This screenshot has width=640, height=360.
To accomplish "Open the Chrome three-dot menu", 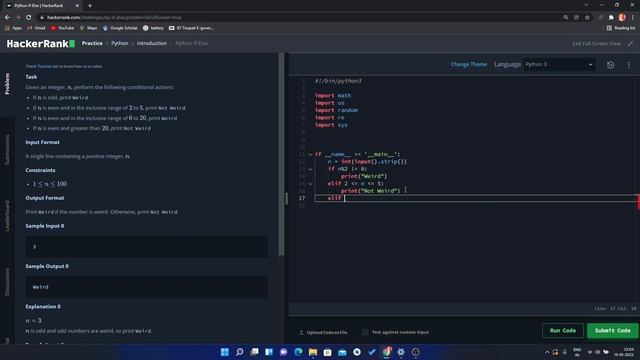I will (633, 18).
